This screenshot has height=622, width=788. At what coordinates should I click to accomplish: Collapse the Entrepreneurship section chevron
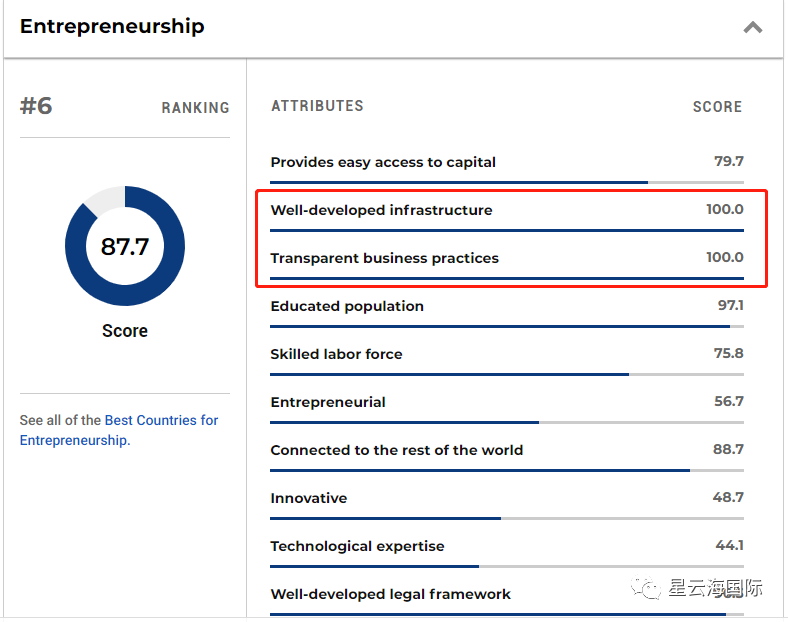point(753,27)
